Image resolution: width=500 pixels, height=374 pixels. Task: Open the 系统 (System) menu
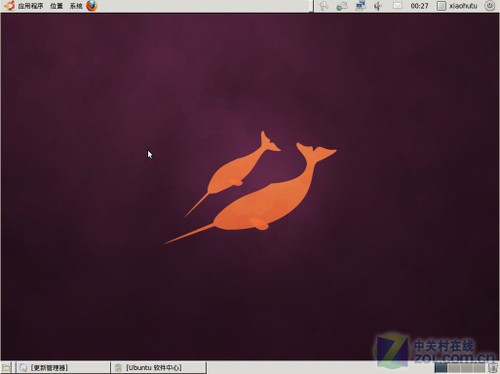(x=76, y=6)
